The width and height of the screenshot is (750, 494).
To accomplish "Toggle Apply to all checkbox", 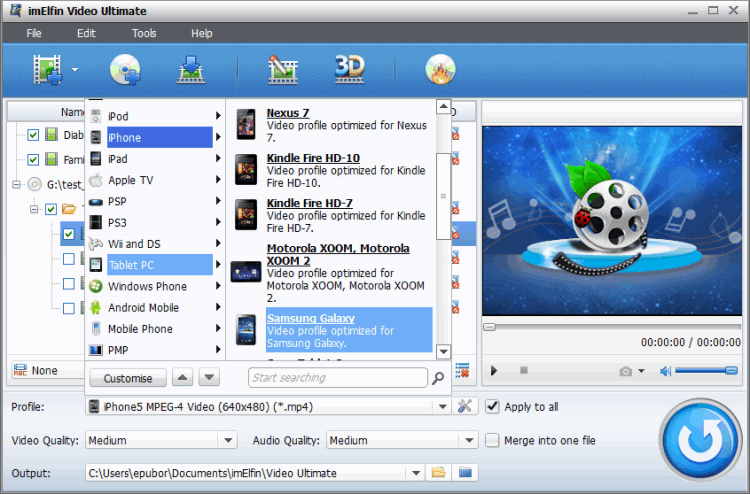I will point(492,406).
